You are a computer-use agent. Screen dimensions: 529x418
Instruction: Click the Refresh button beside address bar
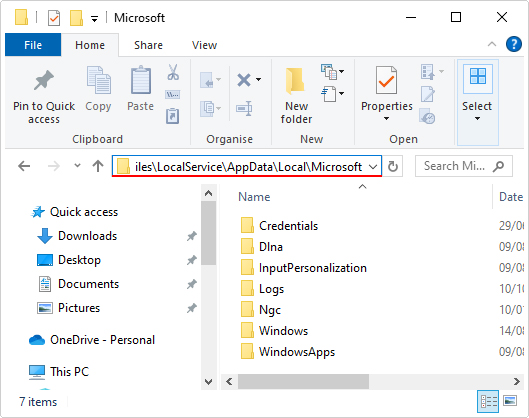[x=393, y=166]
